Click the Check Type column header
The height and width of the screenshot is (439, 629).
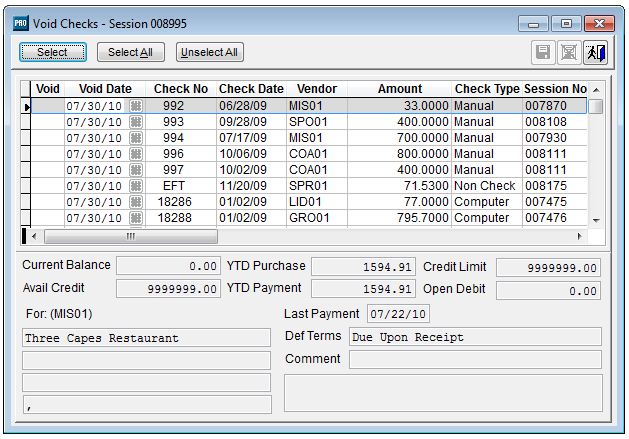pyautogui.click(x=487, y=89)
